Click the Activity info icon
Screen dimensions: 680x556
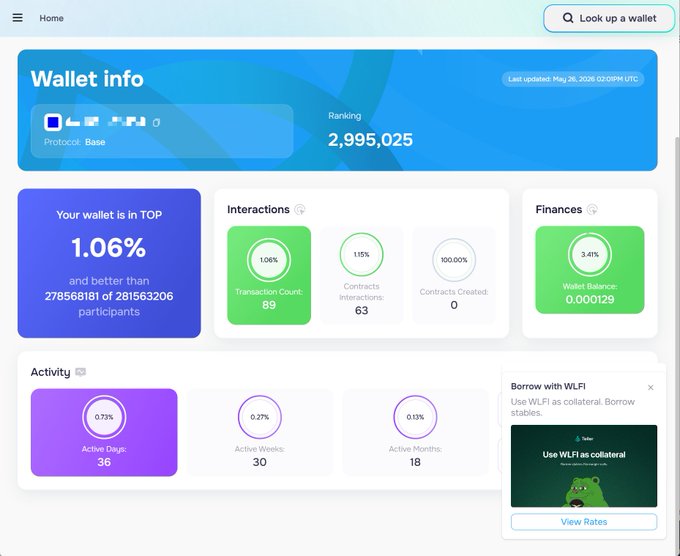[80, 372]
